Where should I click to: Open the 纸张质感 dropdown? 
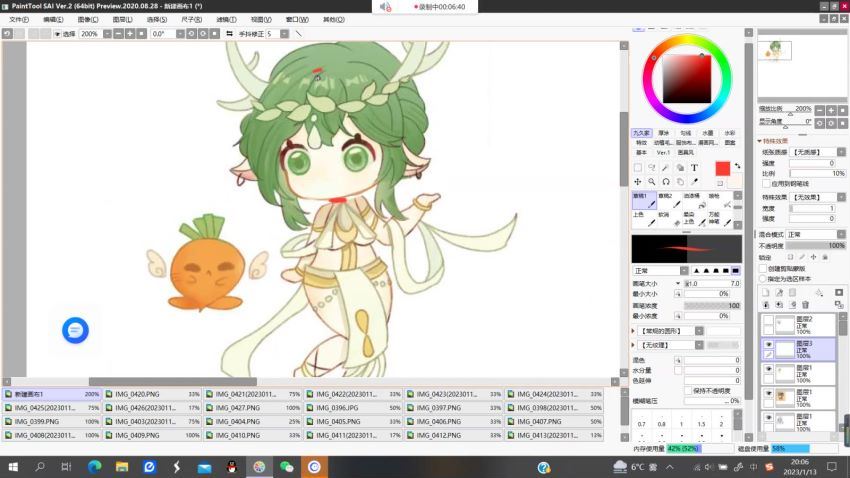click(x=817, y=152)
